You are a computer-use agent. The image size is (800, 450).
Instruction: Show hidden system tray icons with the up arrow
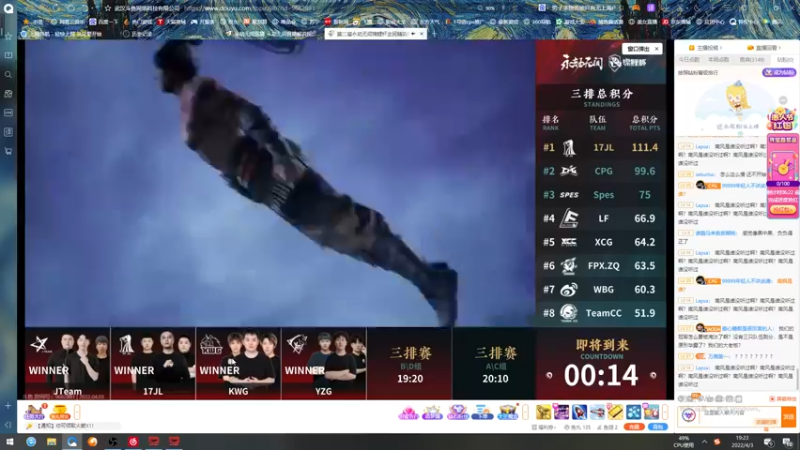tap(704, 442)
